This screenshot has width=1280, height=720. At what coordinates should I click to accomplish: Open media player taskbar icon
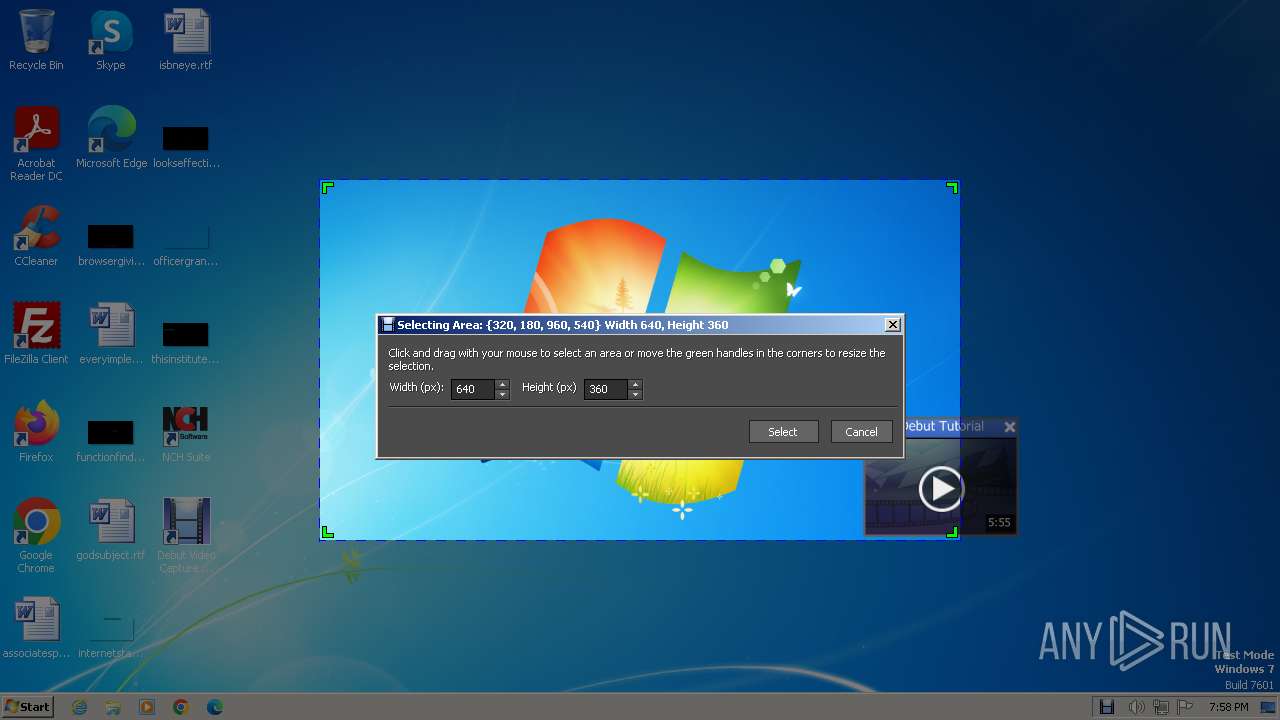click(147, 707)
